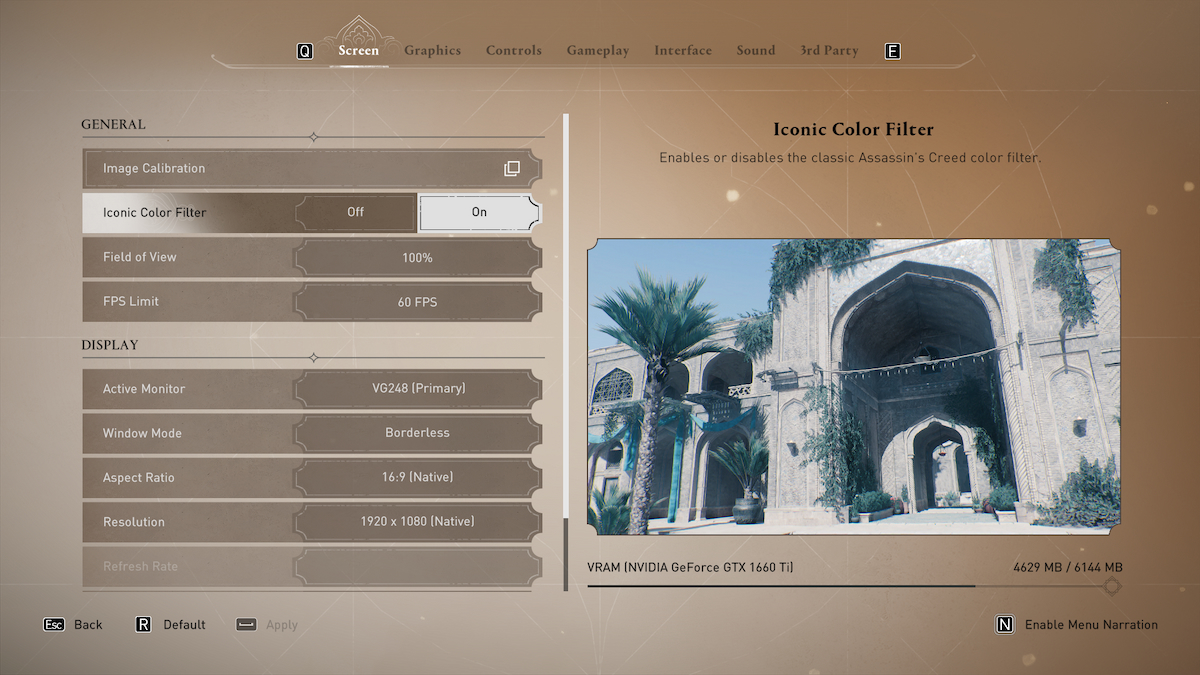The height and width of the screenshot is (675, 1200).
Task: Open the Controls tab
Action: tap(513, 51)
